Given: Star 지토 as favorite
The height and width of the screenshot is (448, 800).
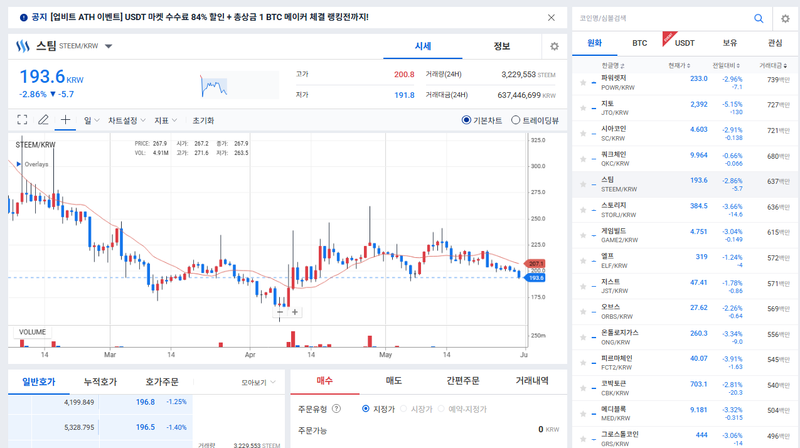Looking at the screenshot, I should [x=583, y=108].
